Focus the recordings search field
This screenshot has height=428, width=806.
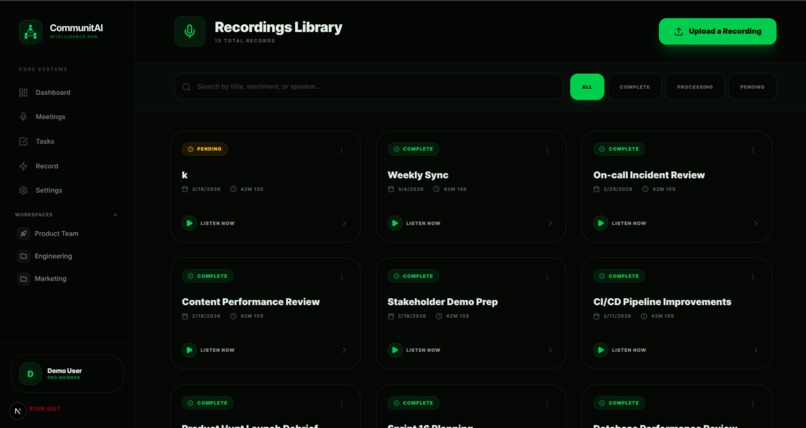(x=368, y=87)
